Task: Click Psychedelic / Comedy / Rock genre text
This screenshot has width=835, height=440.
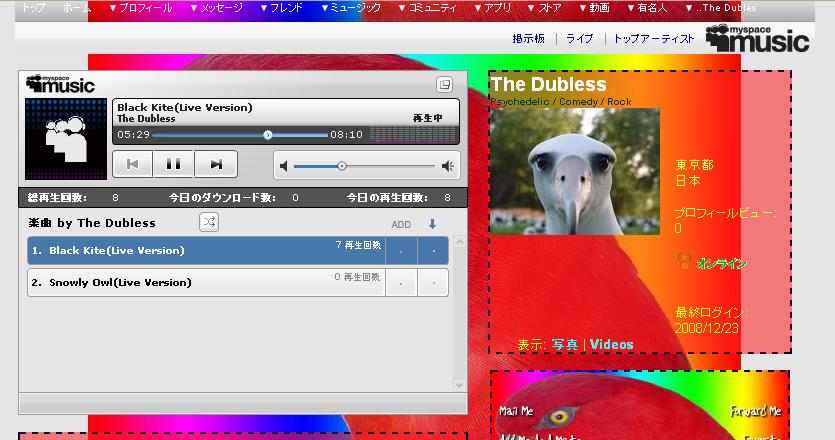Action: click(x=561, y=101)
